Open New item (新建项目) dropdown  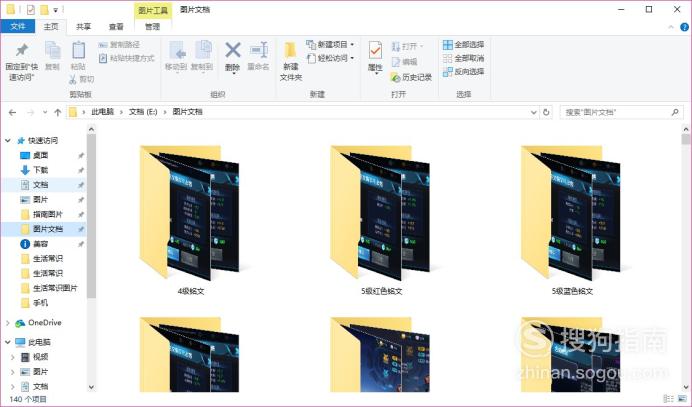click(331, 45)
